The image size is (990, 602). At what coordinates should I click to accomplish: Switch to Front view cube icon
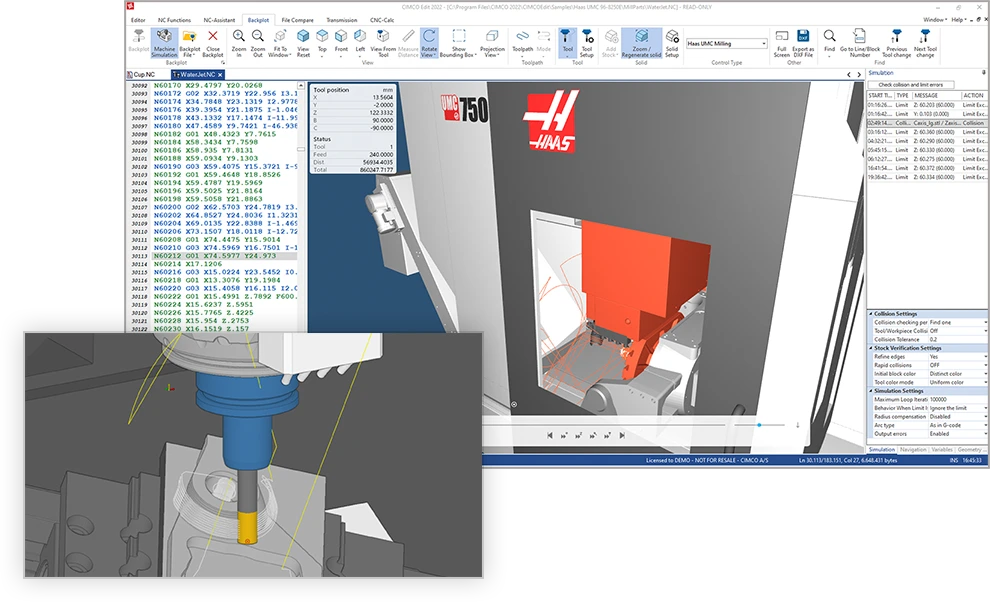341,42
